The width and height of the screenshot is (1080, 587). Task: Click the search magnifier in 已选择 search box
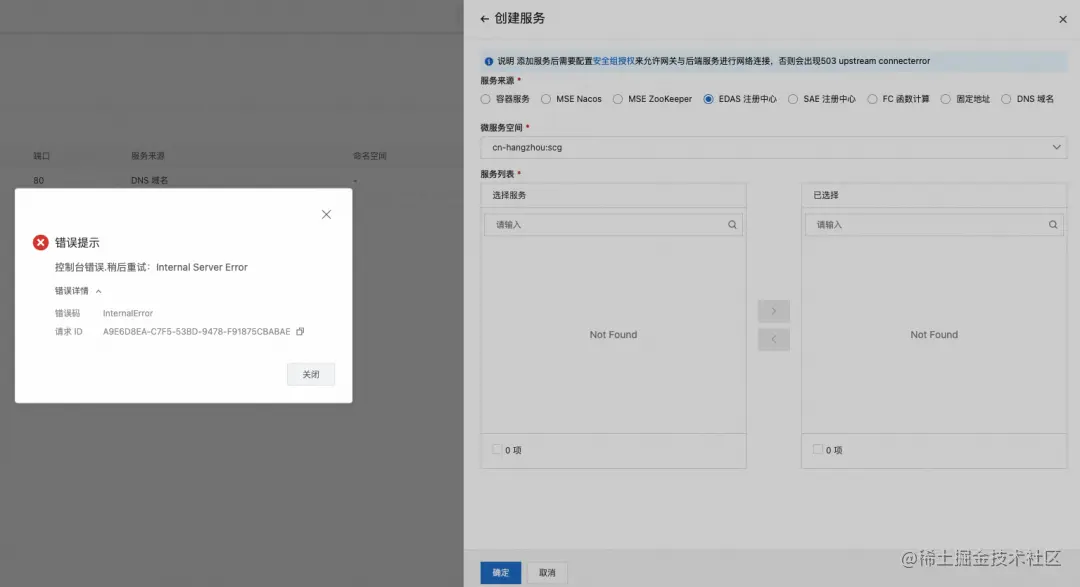[x=1053, y=224]
